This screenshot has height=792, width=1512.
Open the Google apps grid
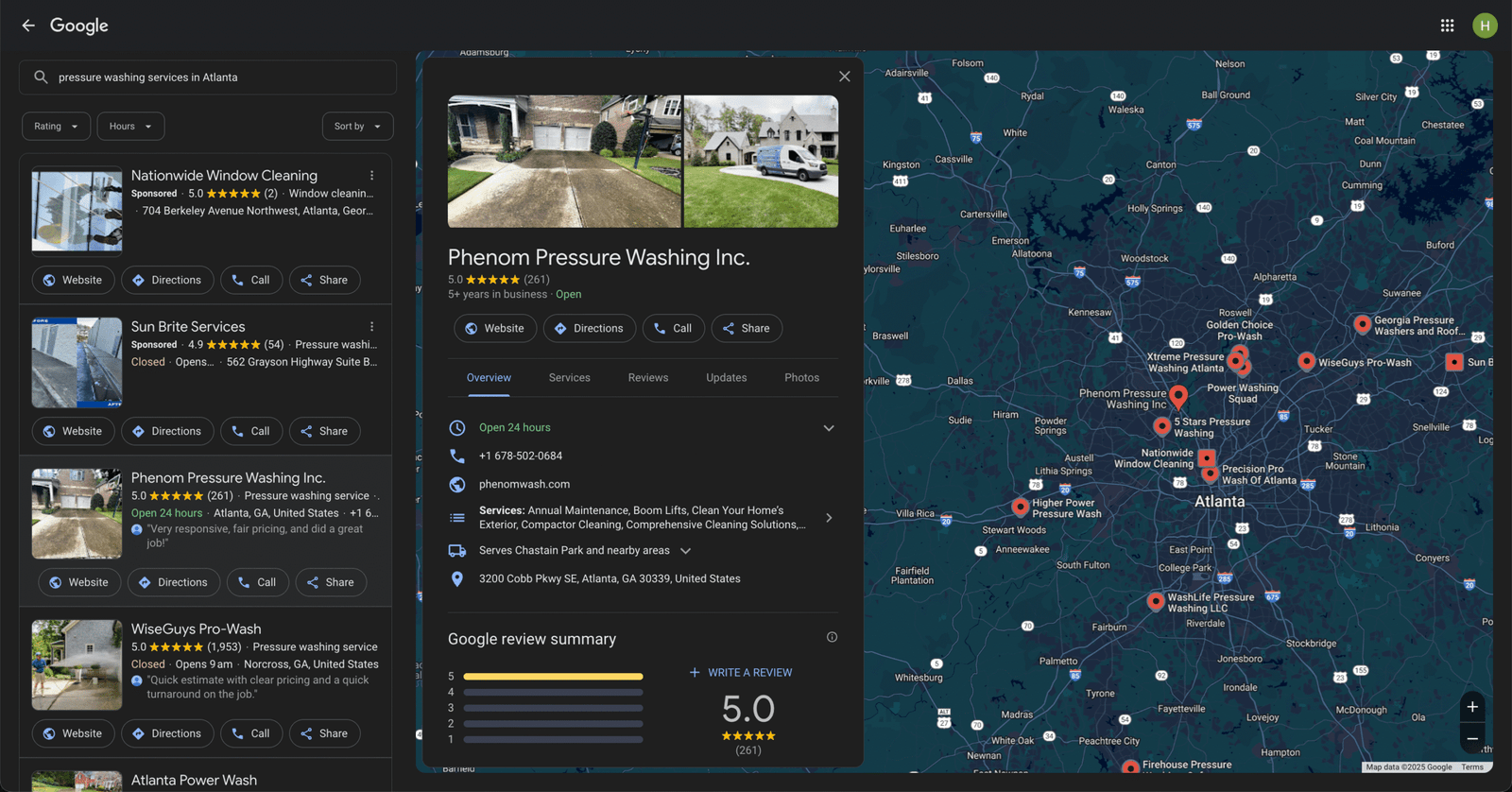(1447, 26)
